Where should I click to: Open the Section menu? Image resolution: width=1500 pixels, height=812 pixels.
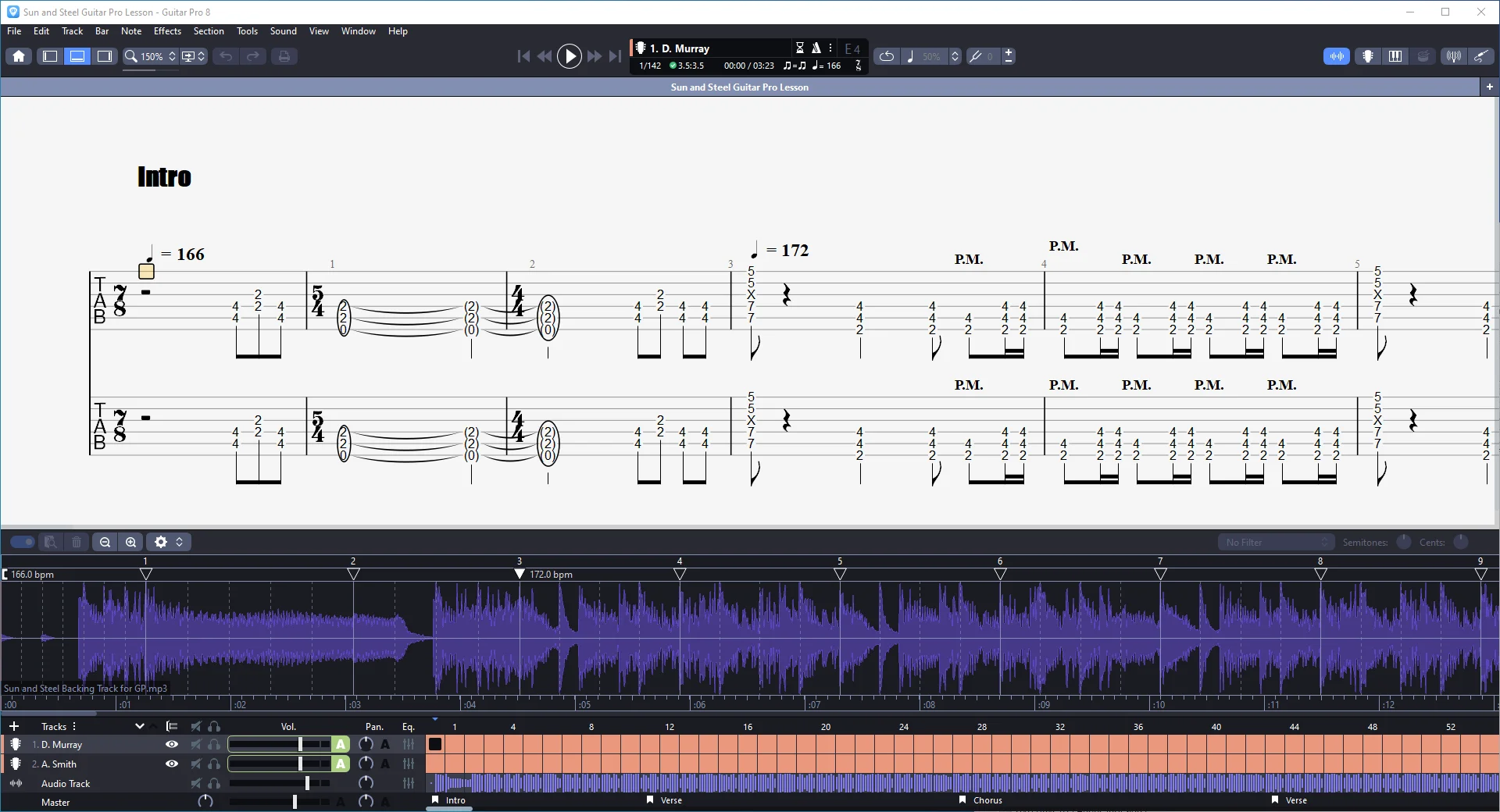(209, 31)
